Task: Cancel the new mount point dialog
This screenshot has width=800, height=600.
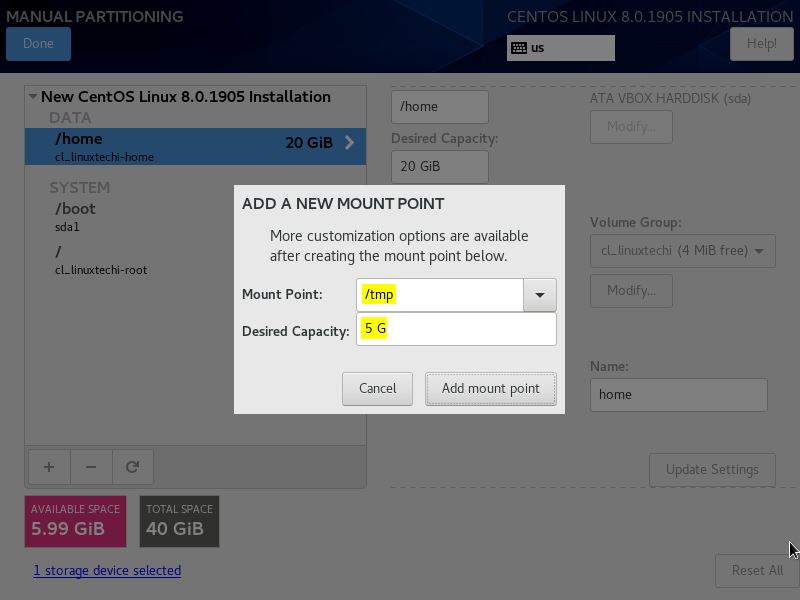Action: 378,389
